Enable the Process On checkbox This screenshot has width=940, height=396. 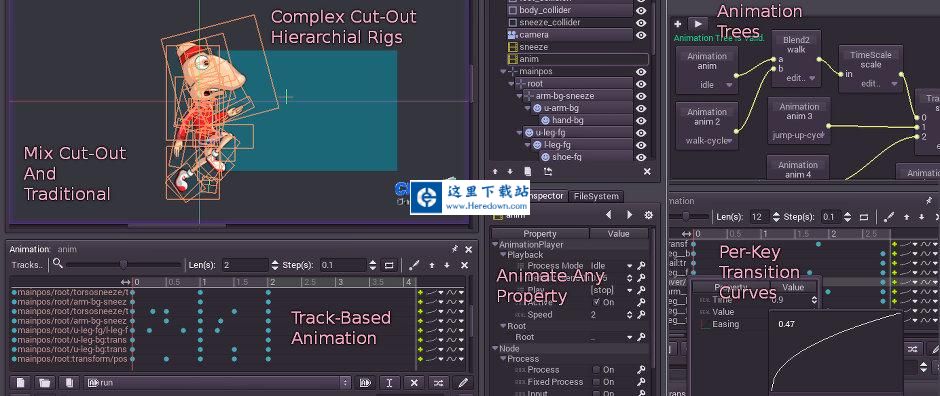pyautogui.click(x=596, y=370)
